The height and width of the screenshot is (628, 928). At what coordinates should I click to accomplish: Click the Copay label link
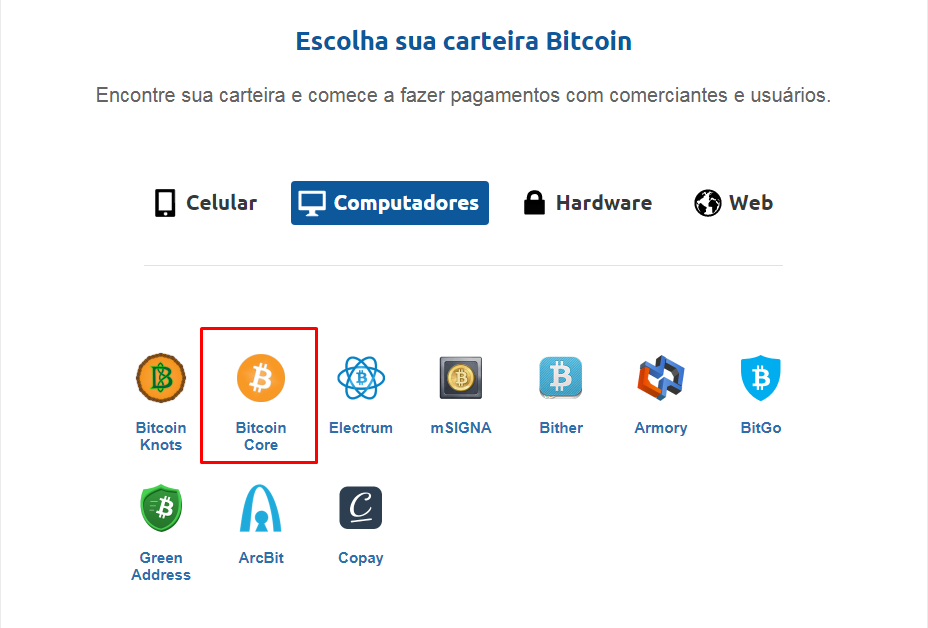[x=361, y=558]
